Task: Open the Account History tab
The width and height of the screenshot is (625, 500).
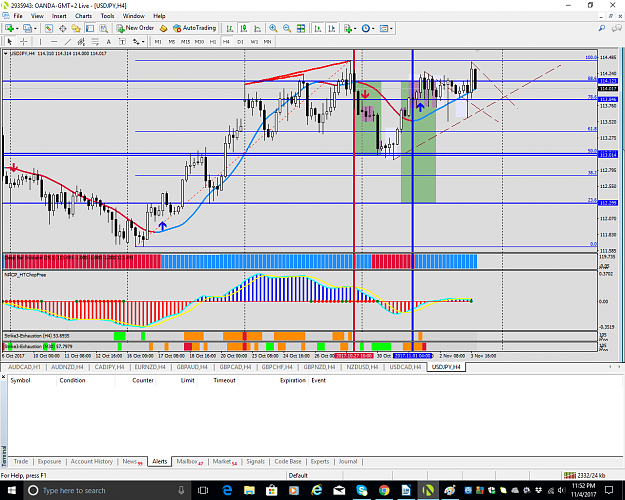Action: pos(92,461)
